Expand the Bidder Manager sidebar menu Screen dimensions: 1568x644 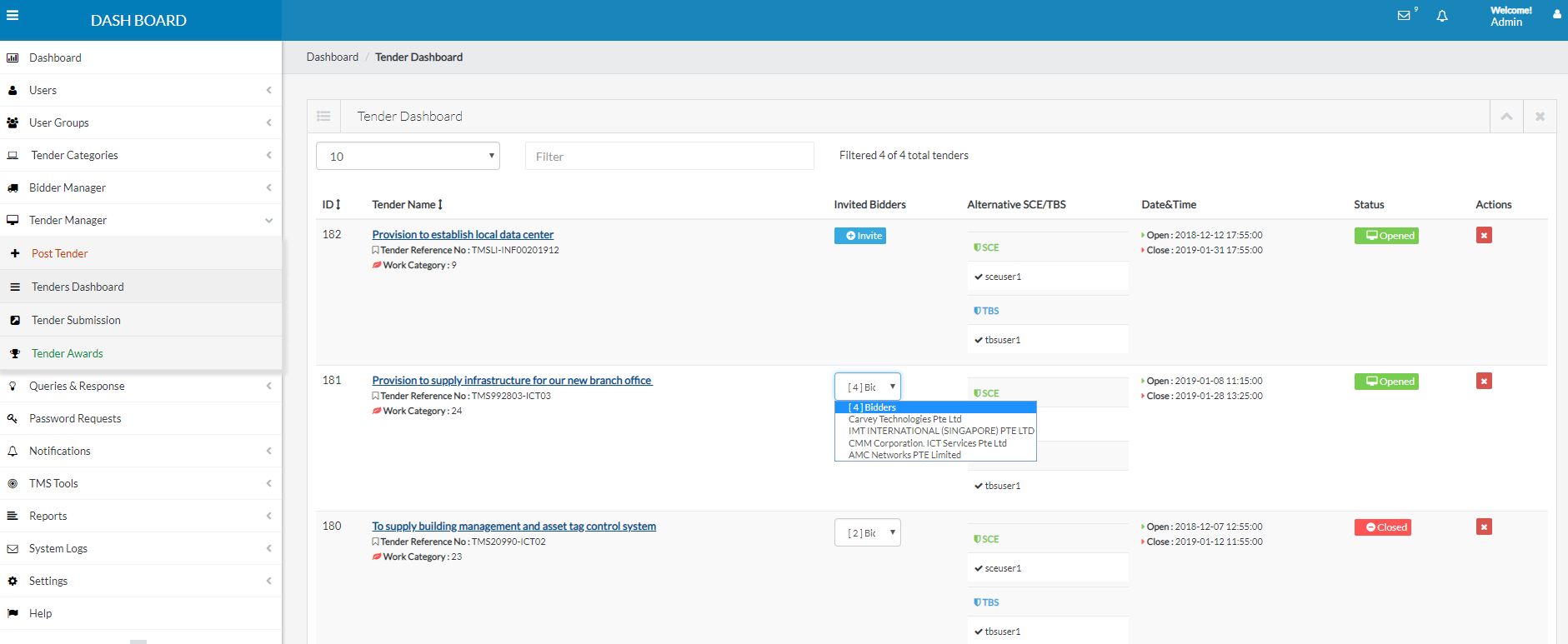point(140,187)
